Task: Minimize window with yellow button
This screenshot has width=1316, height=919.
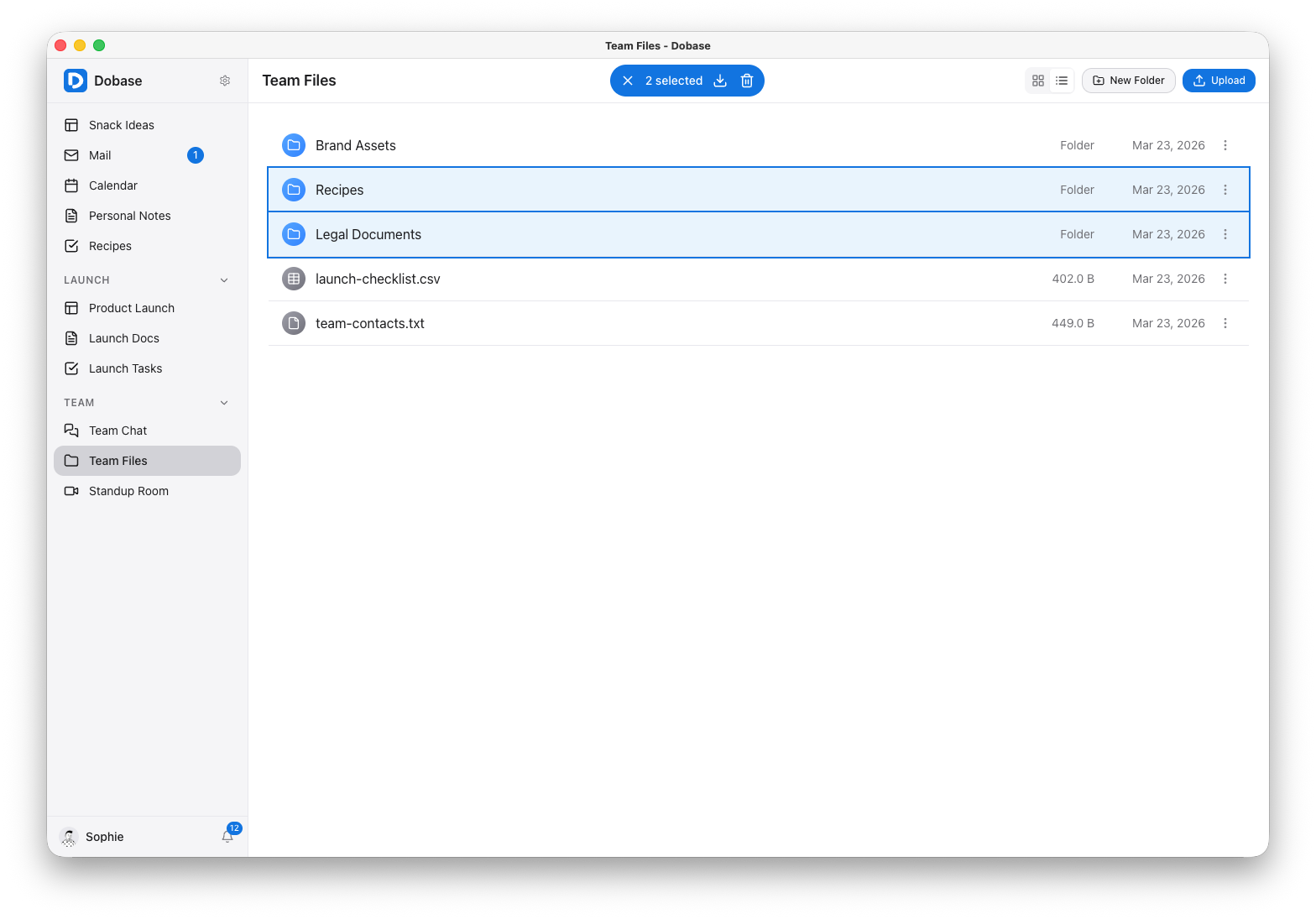Action: pyautogui.click(x=80, y=45)
